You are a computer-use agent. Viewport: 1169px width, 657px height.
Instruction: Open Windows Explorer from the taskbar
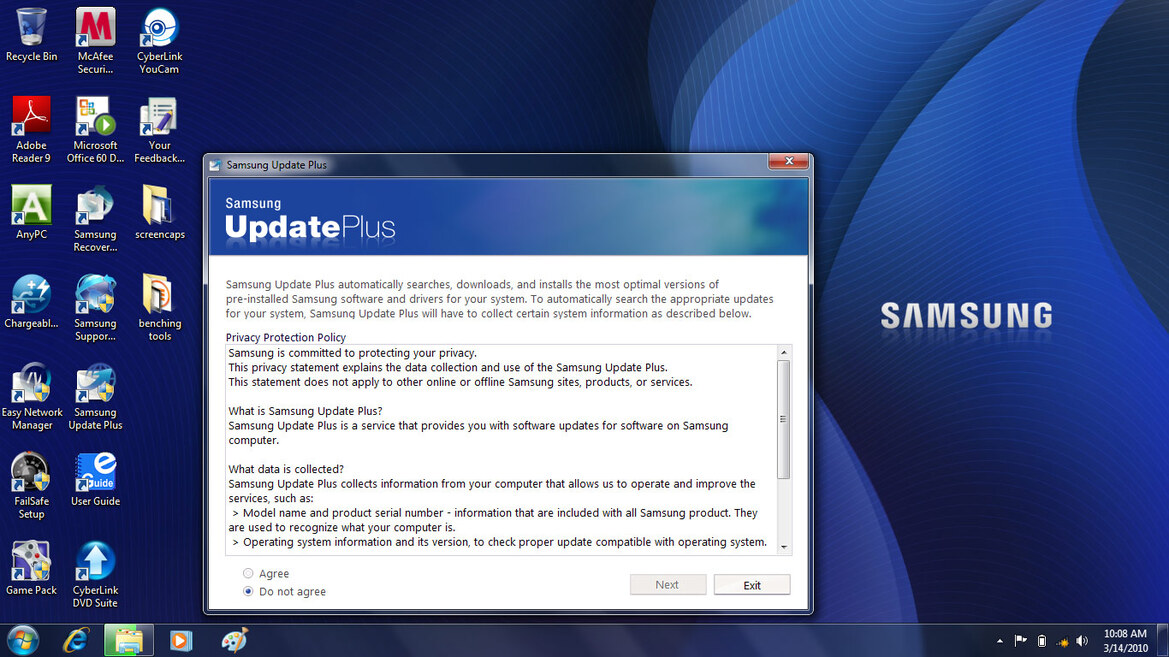pyautogui.click(x=128, y=641)
